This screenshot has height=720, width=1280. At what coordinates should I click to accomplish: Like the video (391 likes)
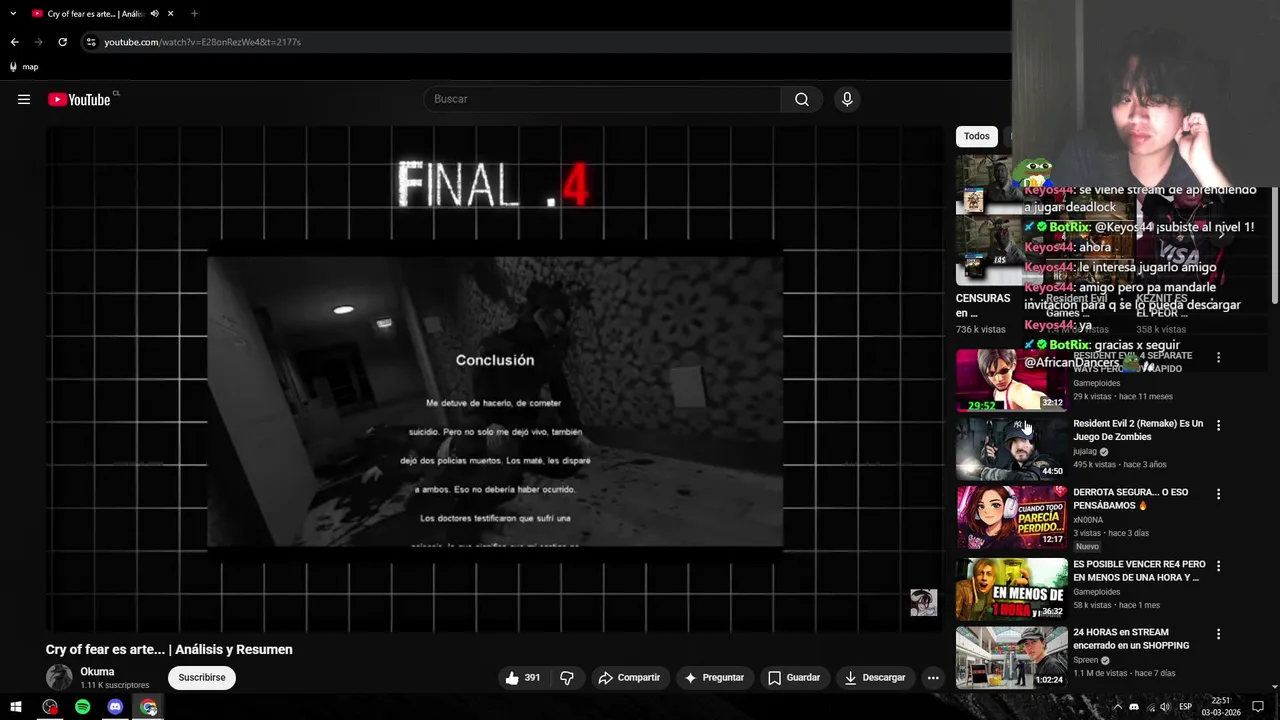523,677
